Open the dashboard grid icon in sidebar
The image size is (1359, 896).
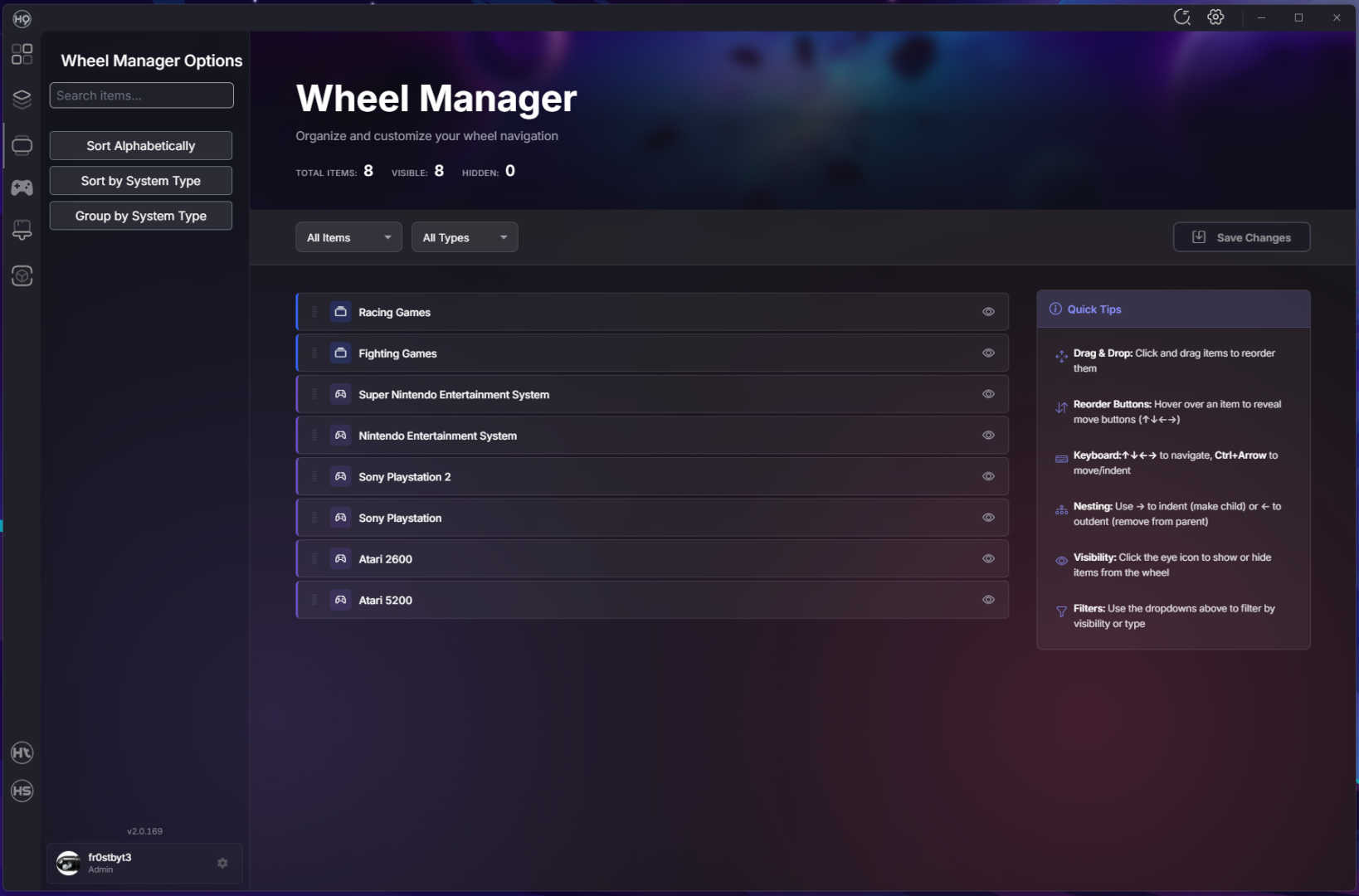pos(22,54)
